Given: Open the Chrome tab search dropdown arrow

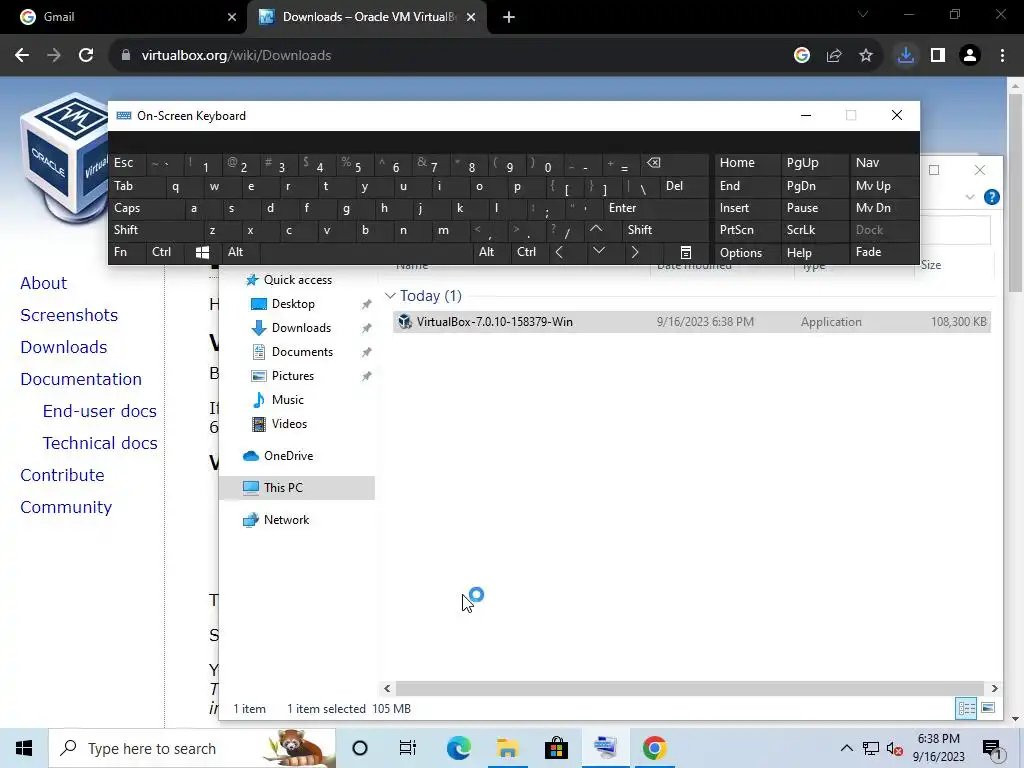Looking at the screenshot, I should 863,14.
